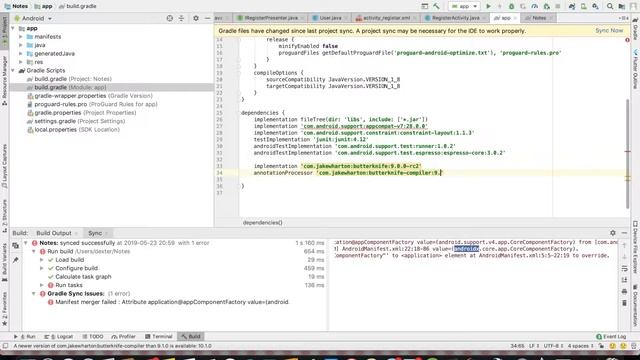Image resolution: width=640 pixels, height=360 pixels.
Task: Switch to the activity_register.xml tab
Action: pos(385,18)
